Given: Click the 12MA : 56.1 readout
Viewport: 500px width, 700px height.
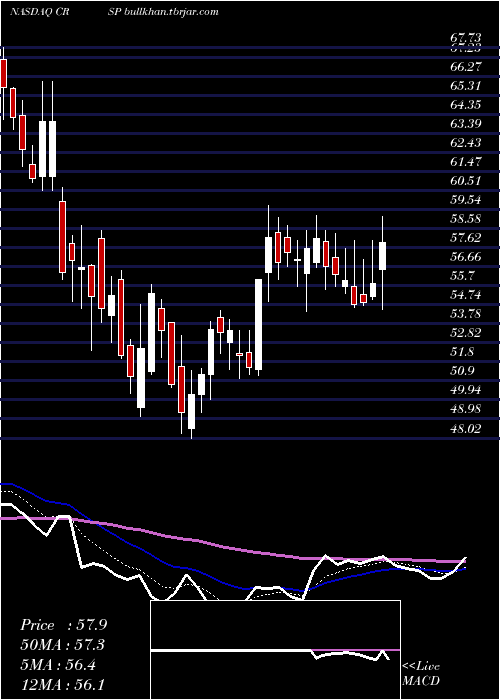Looking at the screenshot, I should point(63,684).
